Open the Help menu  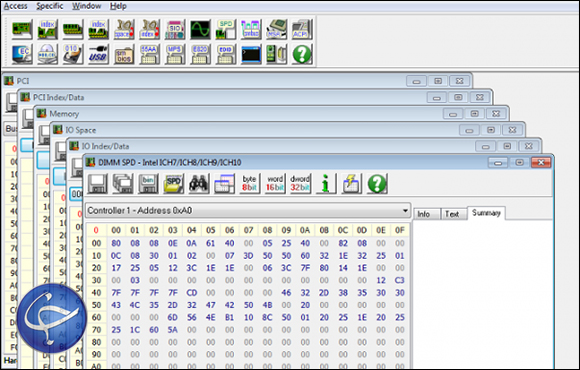coord(118,6)
